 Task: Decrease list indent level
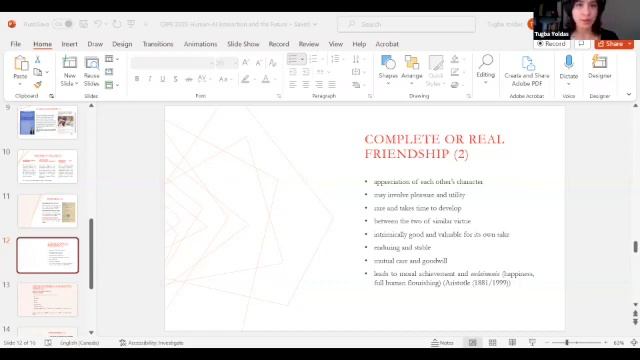tap(293, 72)
